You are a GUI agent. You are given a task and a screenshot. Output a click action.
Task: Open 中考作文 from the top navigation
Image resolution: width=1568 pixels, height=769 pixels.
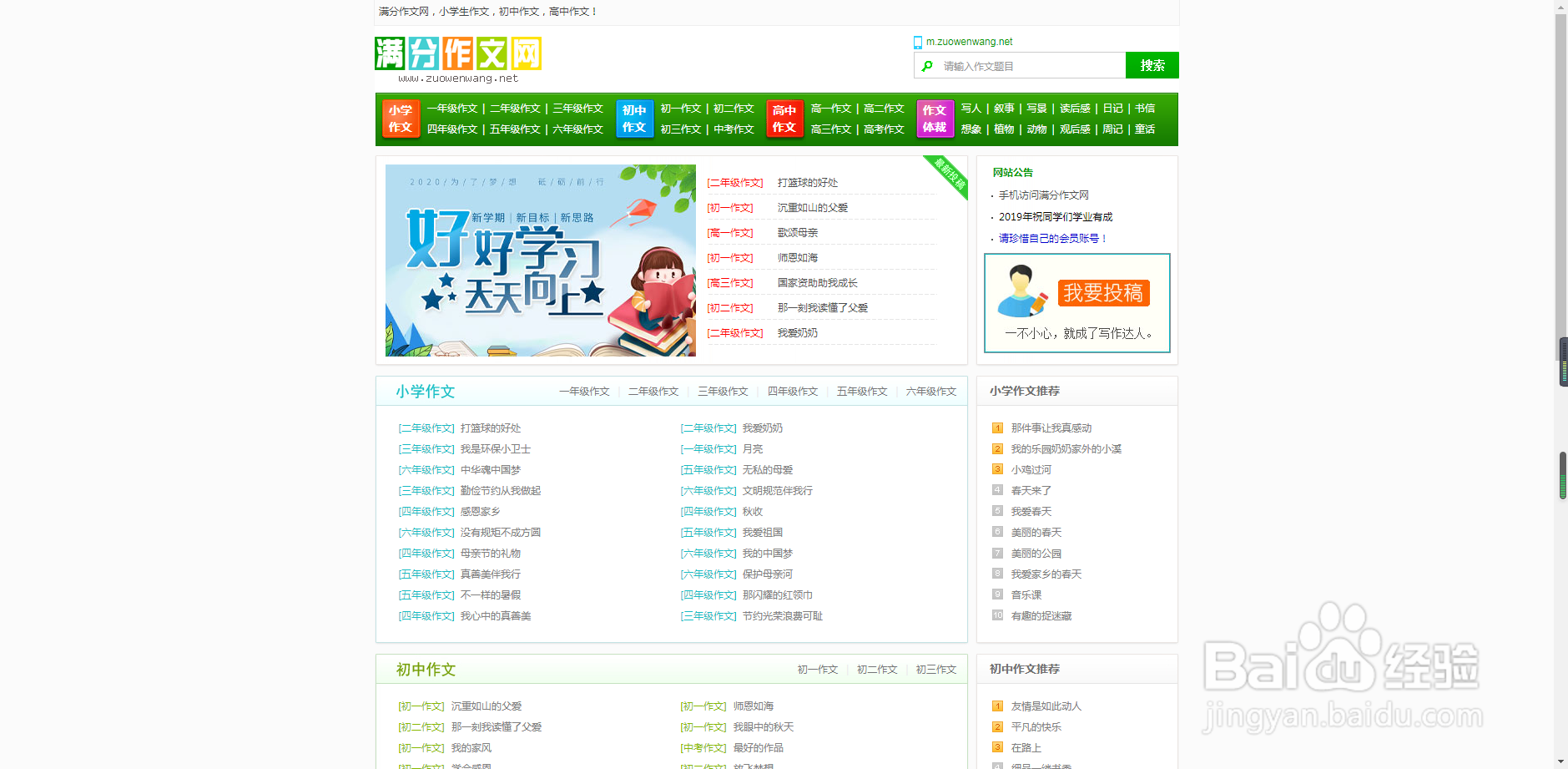pos(733,129)
